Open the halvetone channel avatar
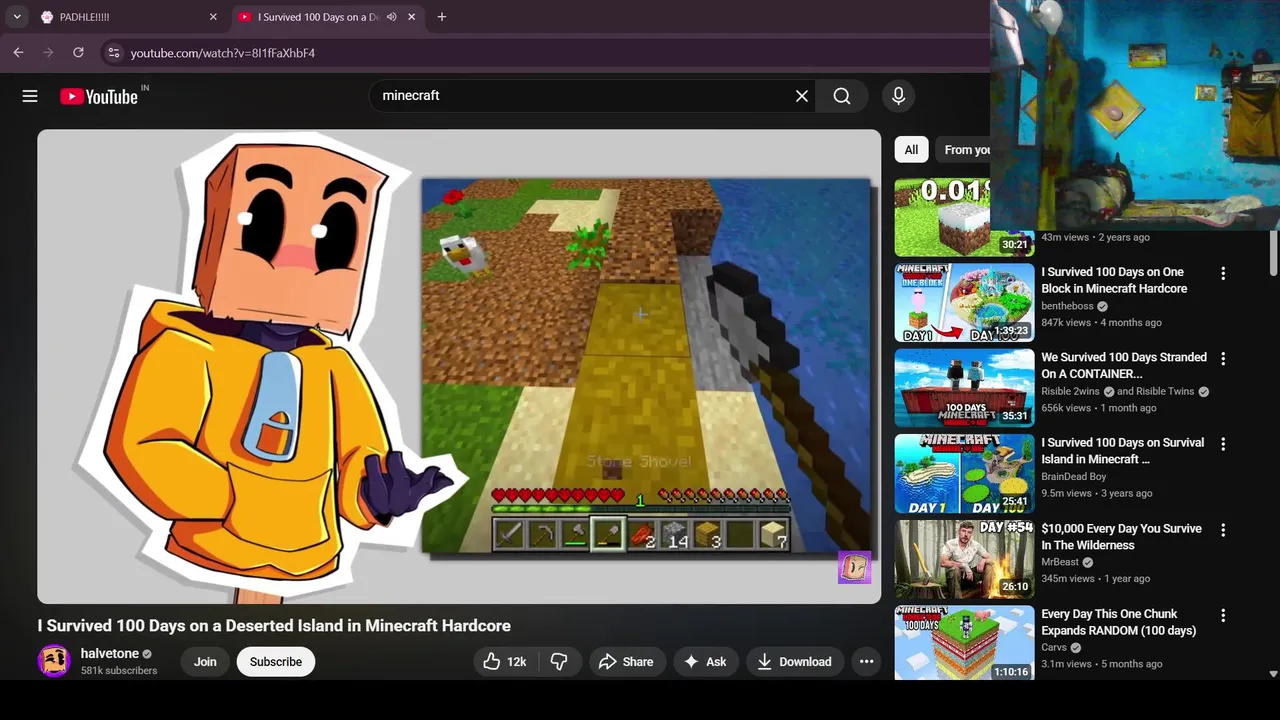Screen dimensions: 1280x720 [x=54, y=661]
